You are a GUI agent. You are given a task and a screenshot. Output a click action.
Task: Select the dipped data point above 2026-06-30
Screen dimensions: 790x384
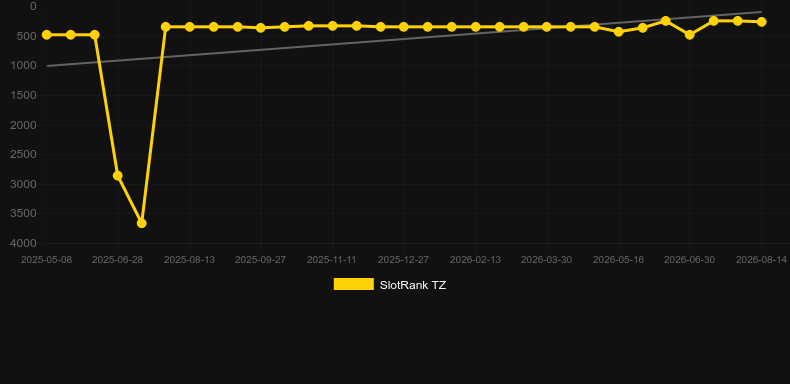pyautogui.click(x=690, y=35)
